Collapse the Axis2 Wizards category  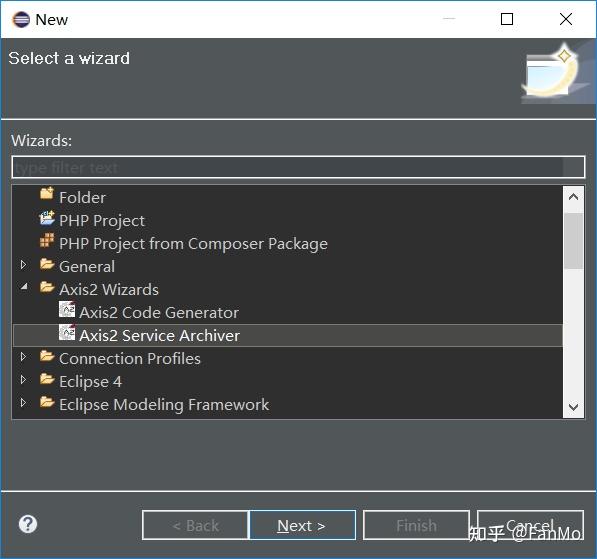pos(24,287)
